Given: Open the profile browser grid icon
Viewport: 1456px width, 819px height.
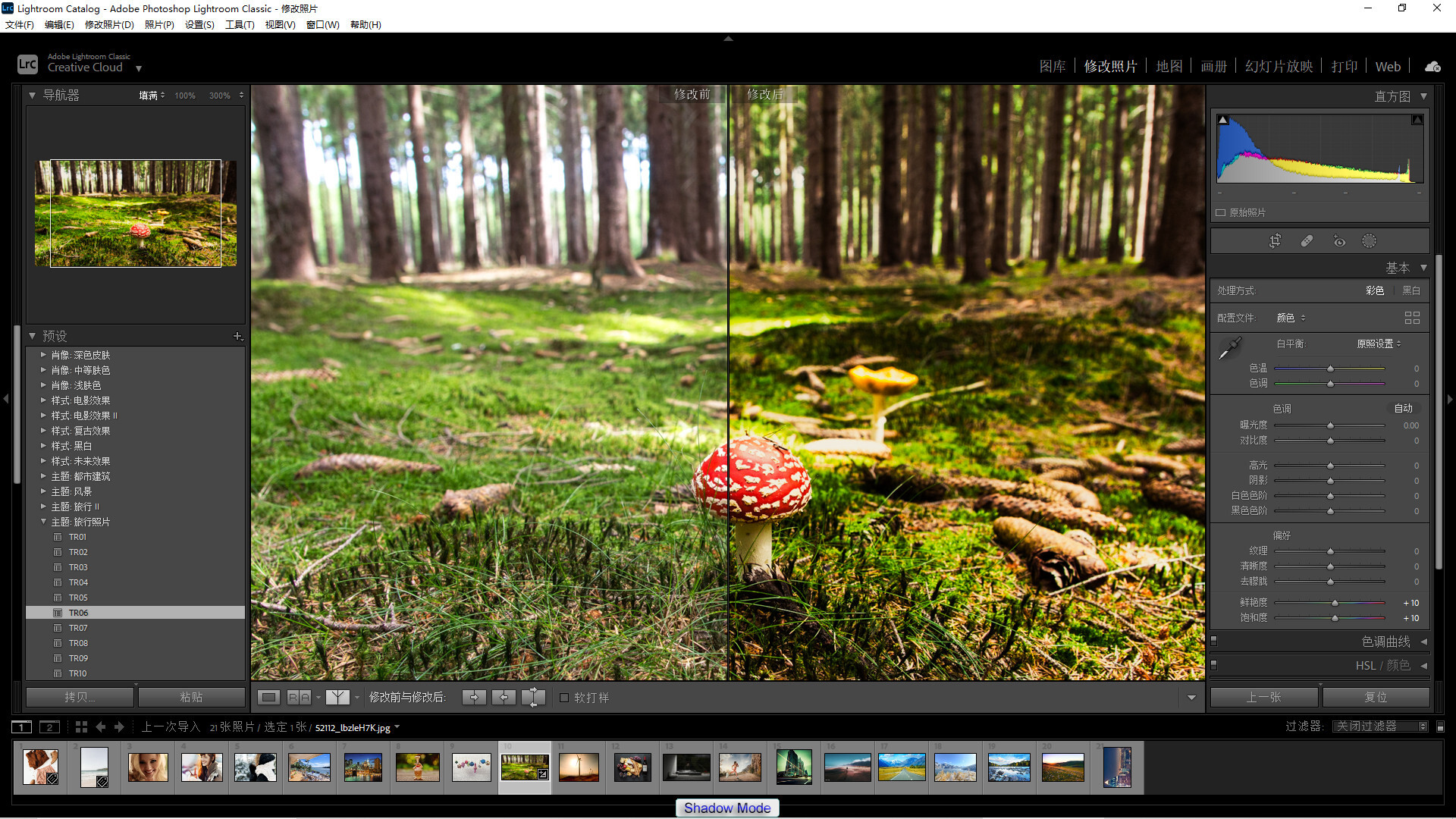Looking at the screenshot, I should 1412,318.
